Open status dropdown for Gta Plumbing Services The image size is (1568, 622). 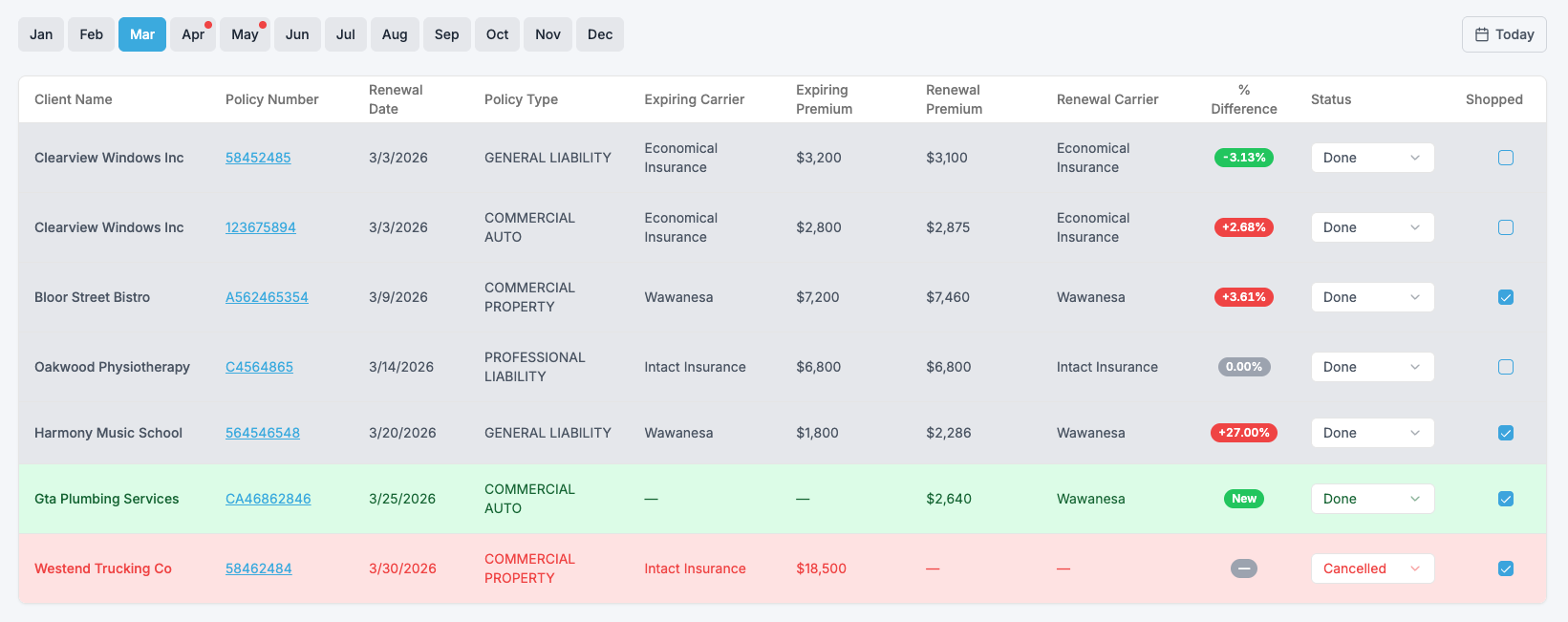pyautogui.click(x=1371, y=499)
